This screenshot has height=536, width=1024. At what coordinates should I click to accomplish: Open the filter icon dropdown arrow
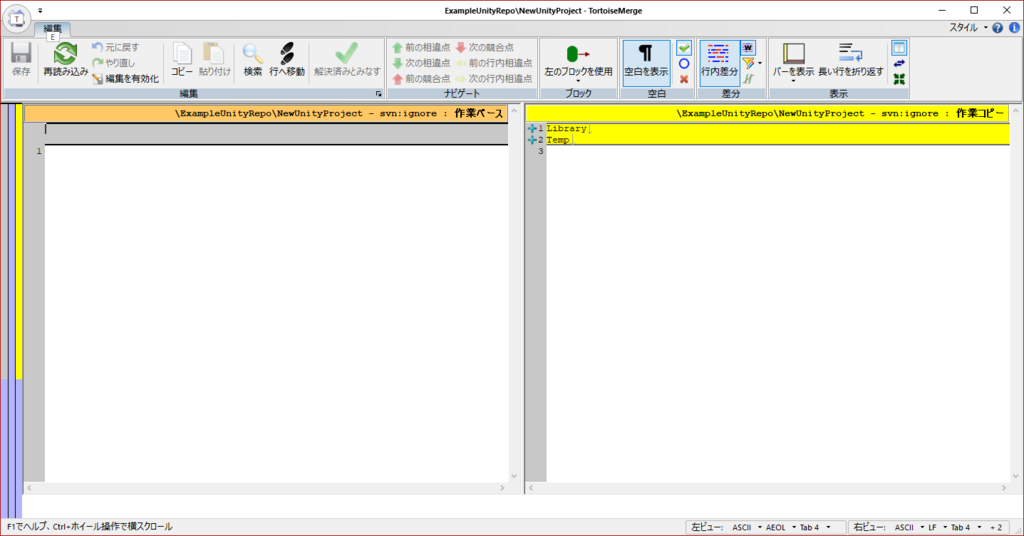[760, 63]
